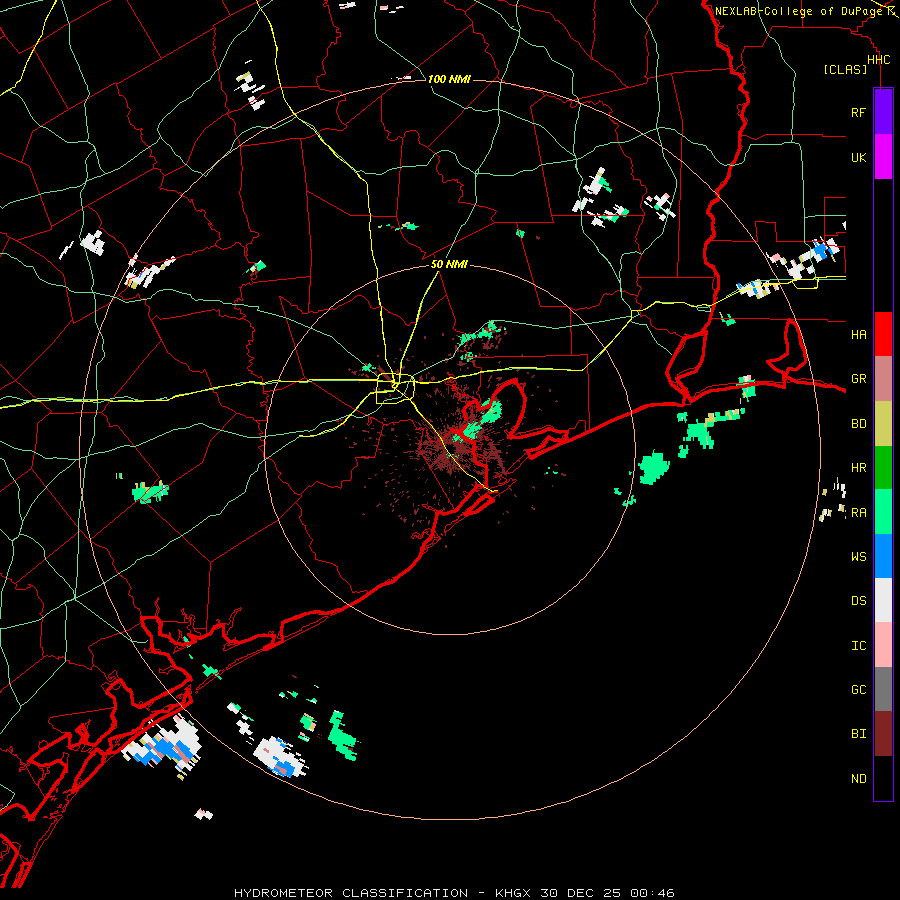Click the NEXLAB-College of DuPage text
The image size is (900, 900).
798,11
